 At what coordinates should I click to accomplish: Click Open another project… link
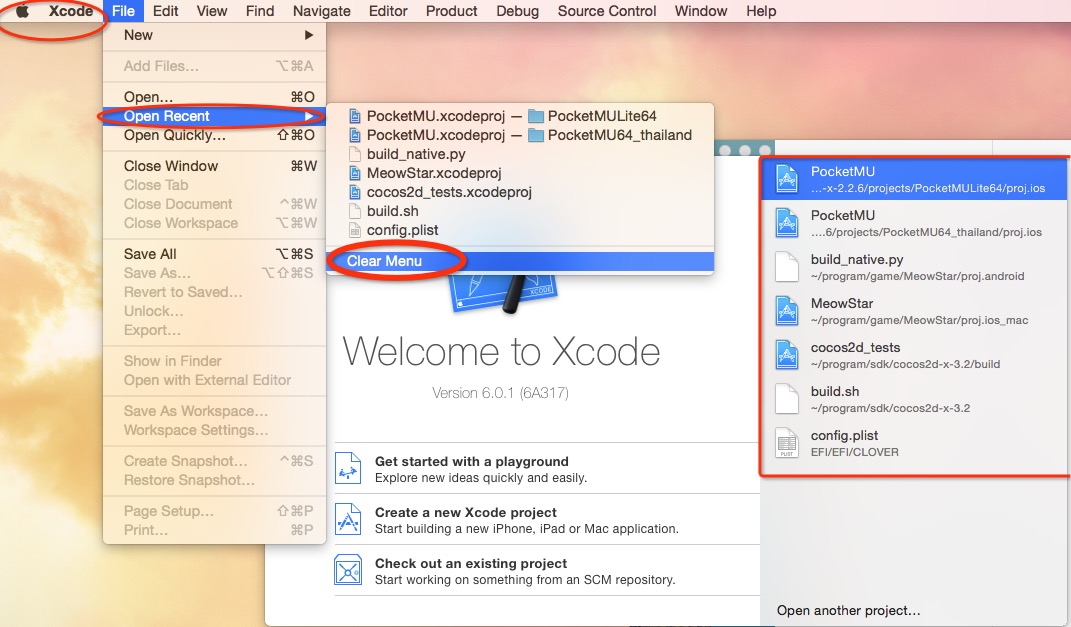848,611
